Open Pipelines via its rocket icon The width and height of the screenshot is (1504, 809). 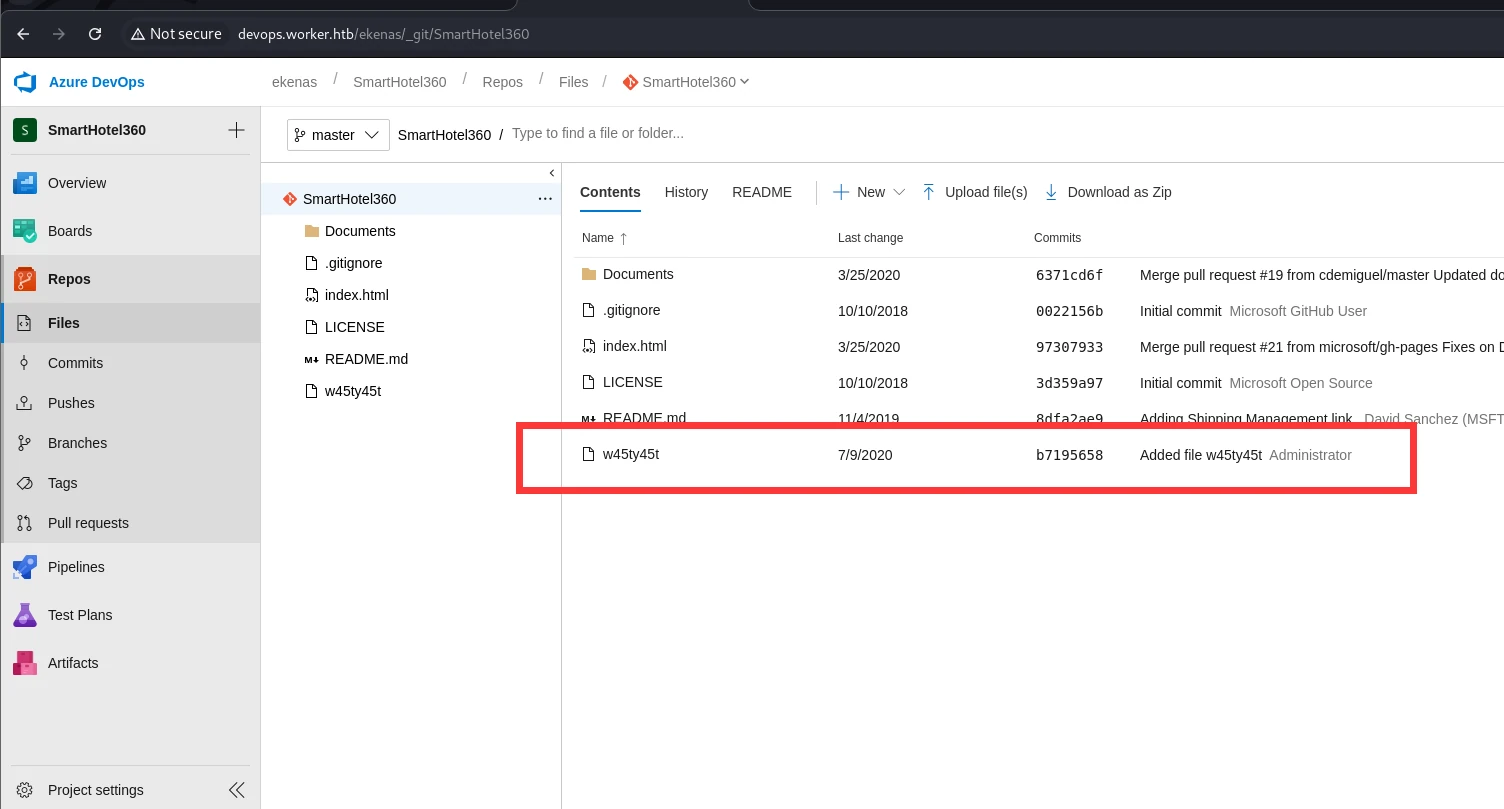point(25,567)
